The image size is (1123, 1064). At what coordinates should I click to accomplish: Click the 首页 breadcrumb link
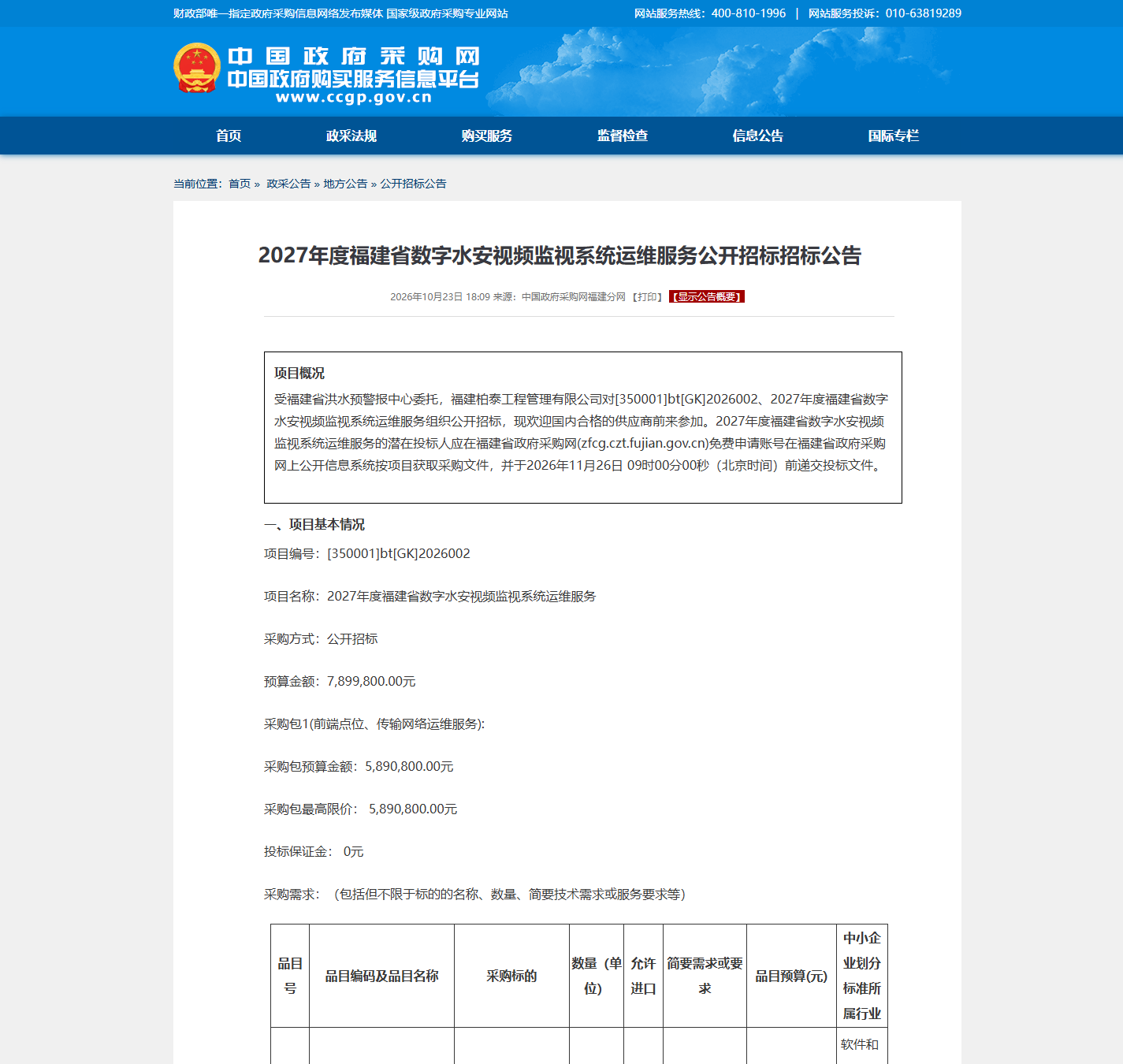click(240, 184)
